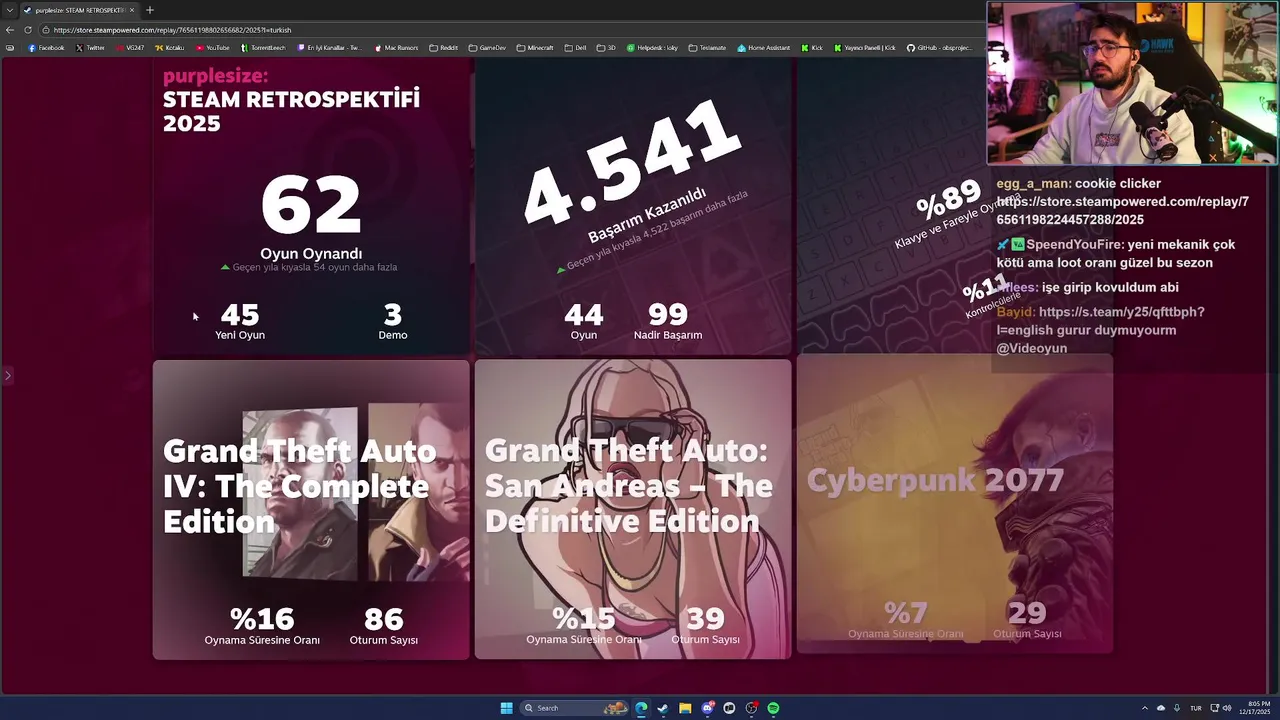Open the Helpdesk: loky bookmark
Viewport: 1280px width, 720px height.
(x=652, y=48)
